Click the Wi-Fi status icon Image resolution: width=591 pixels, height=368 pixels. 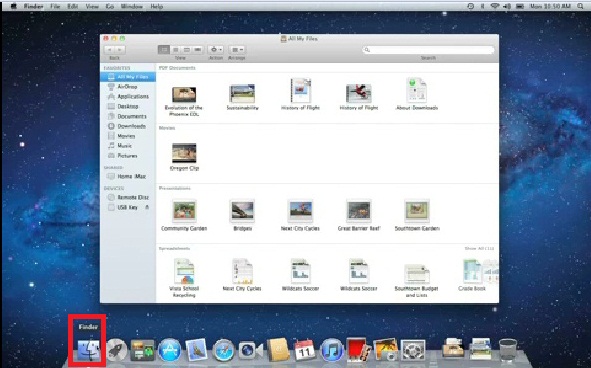coord(495,6)
